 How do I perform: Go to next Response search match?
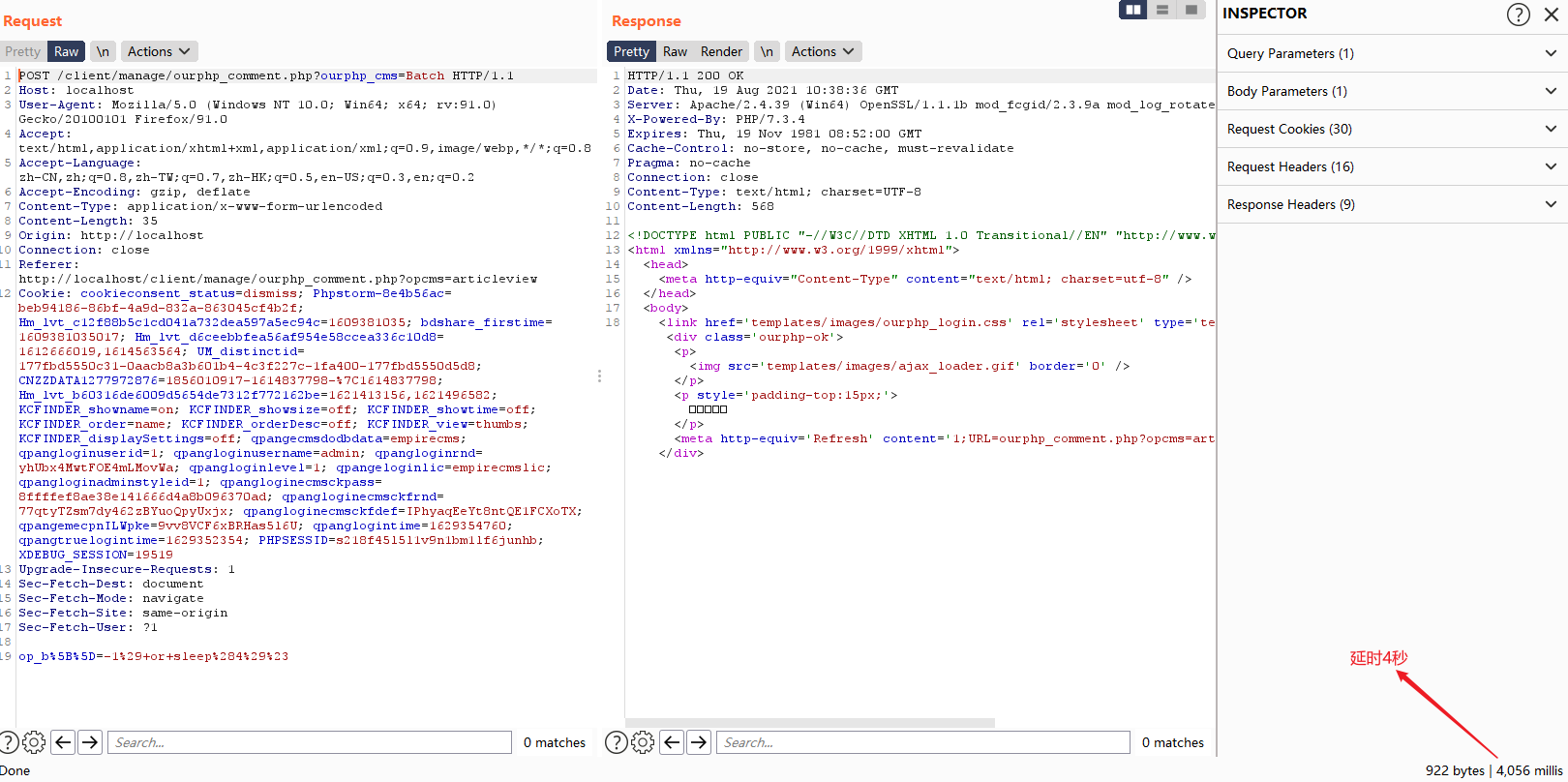click(699, 742)
